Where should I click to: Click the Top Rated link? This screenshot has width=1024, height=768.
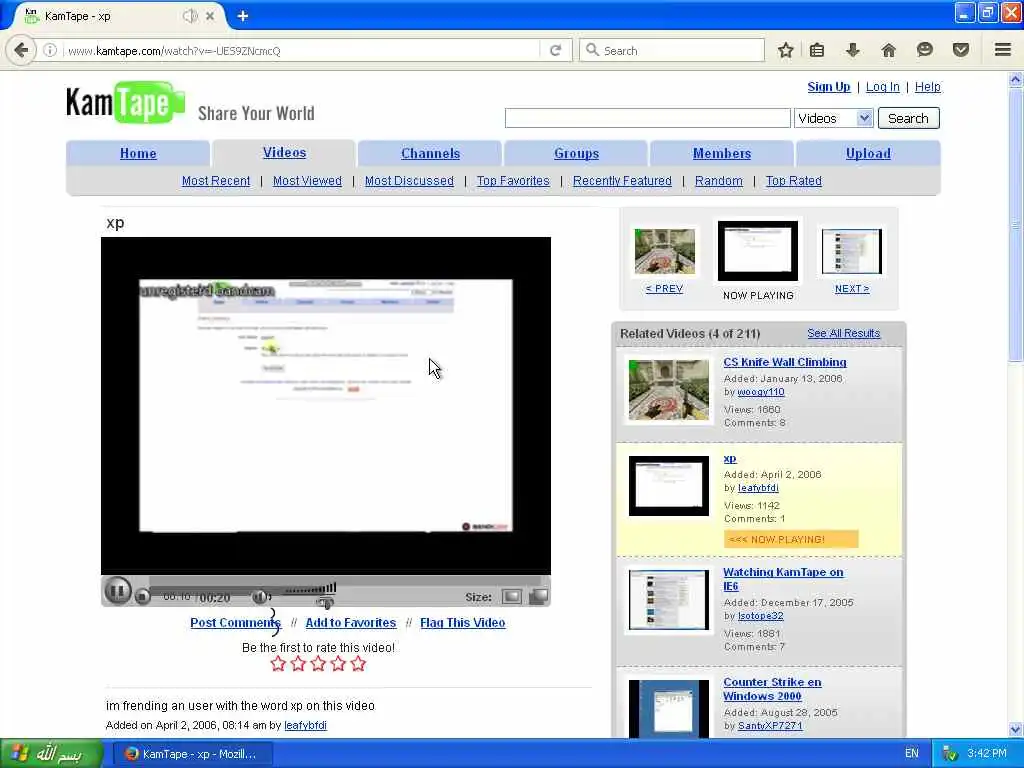793,181
